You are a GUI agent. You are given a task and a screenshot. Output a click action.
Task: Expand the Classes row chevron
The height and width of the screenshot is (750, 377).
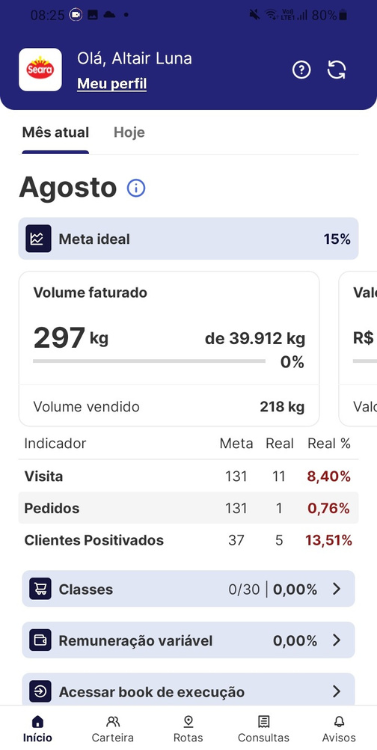(337, 589)
